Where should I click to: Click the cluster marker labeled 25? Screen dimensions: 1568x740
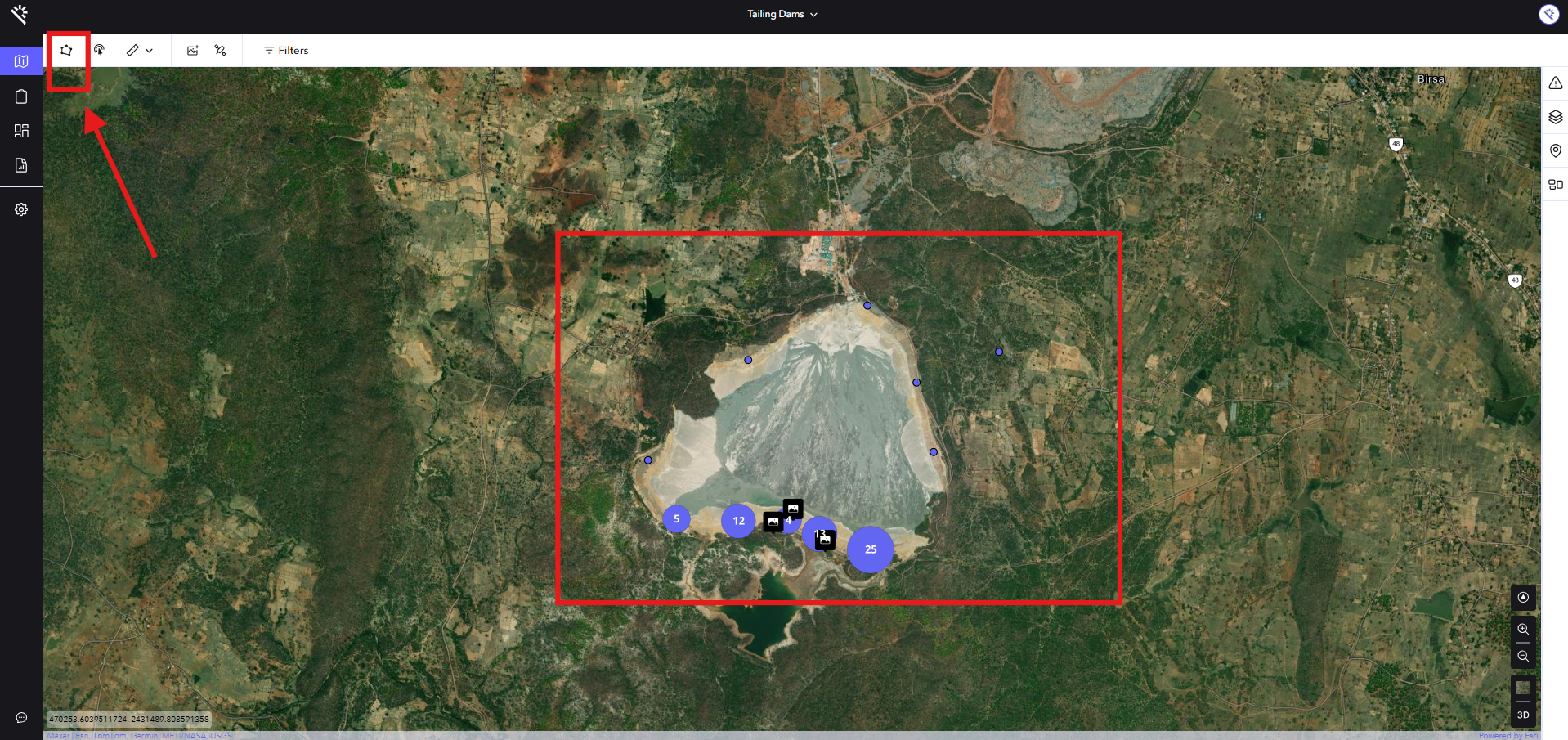[871, 549]
